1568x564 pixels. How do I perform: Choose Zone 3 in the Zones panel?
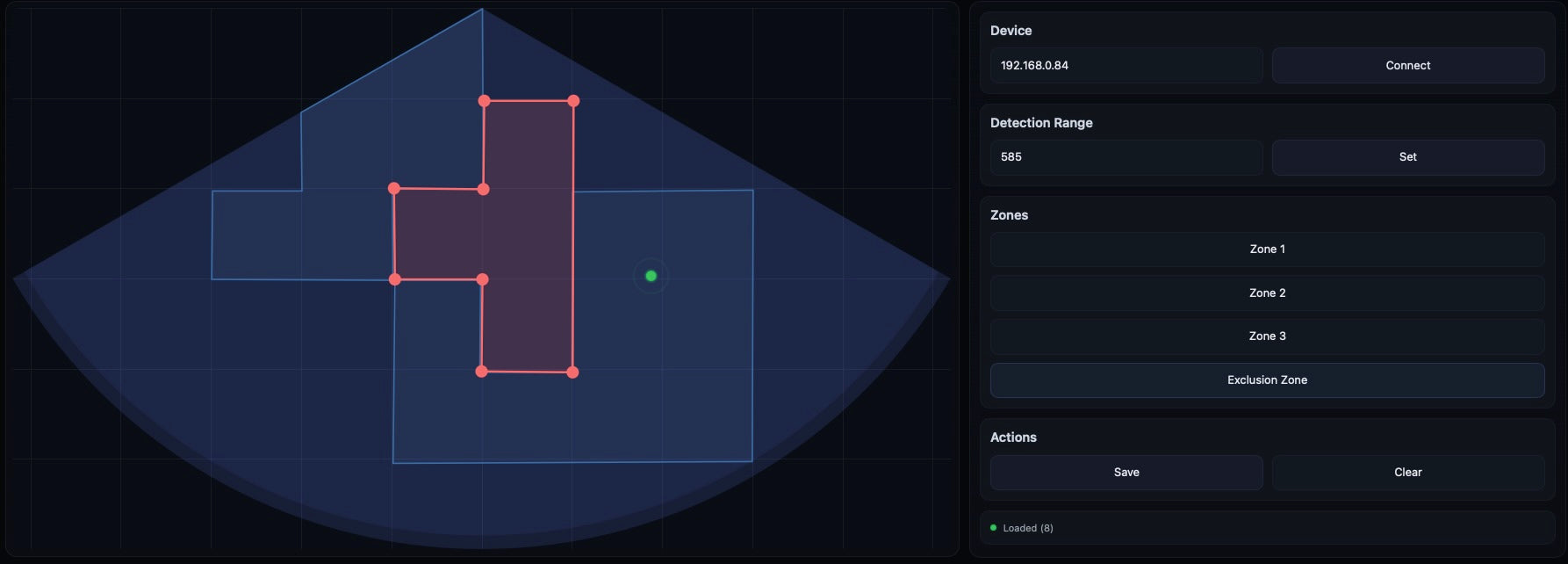click(1267, 336)
